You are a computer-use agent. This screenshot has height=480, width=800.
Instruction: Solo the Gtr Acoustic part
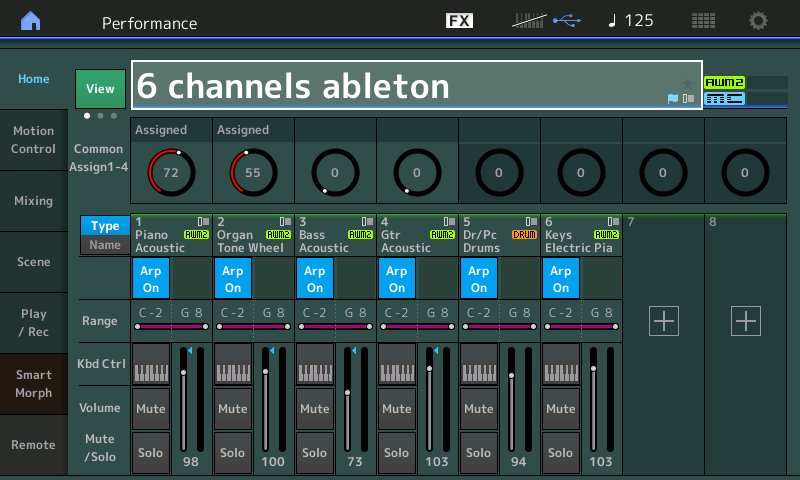pos(397,452)
